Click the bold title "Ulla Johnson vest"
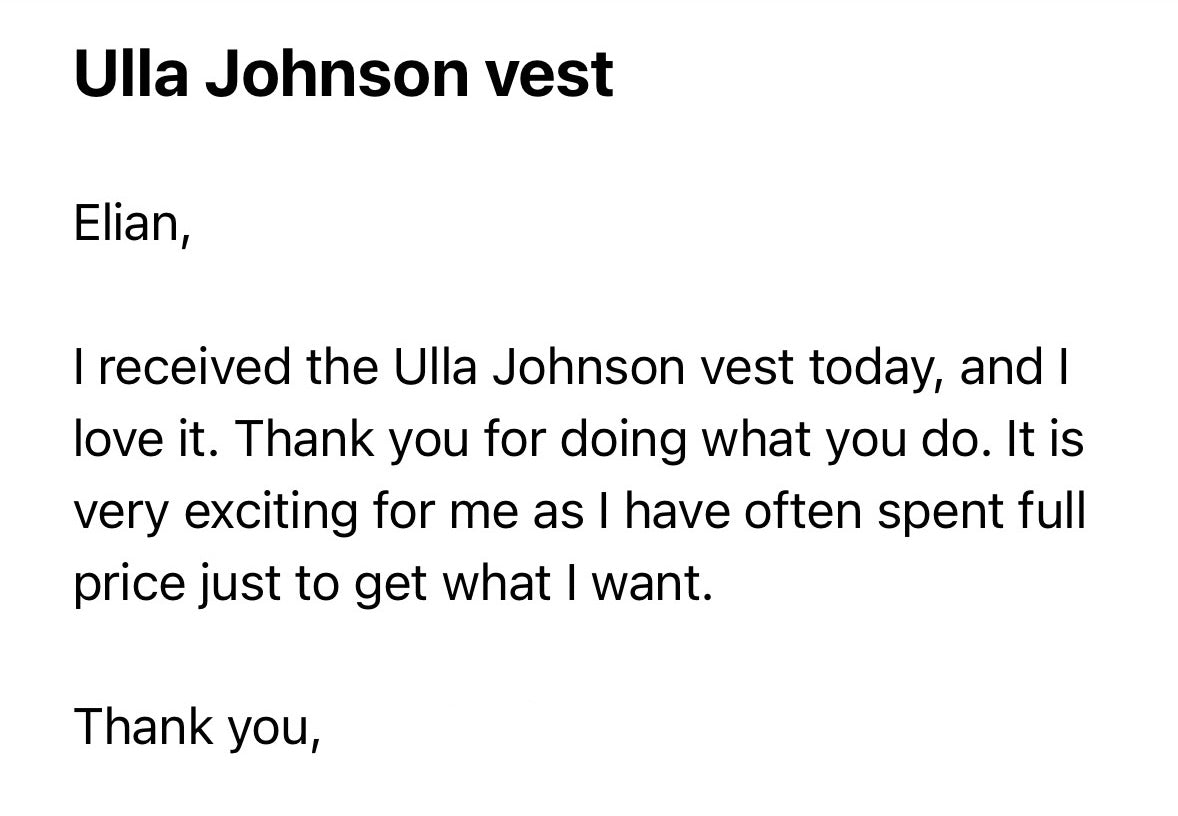1178x816 pixels. pyautogui.click(x=343, y=74)
